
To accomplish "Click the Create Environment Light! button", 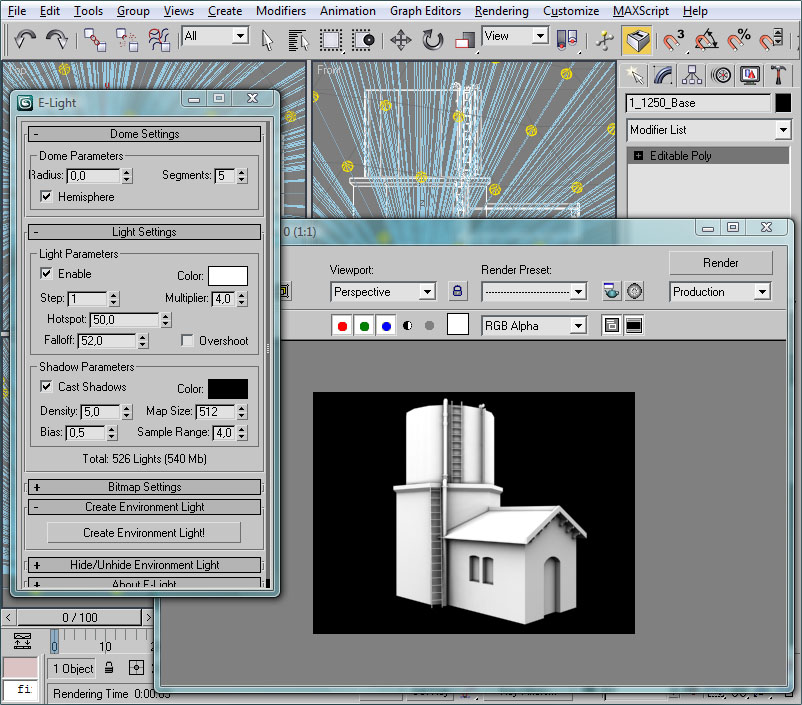I will pos(144,533).
